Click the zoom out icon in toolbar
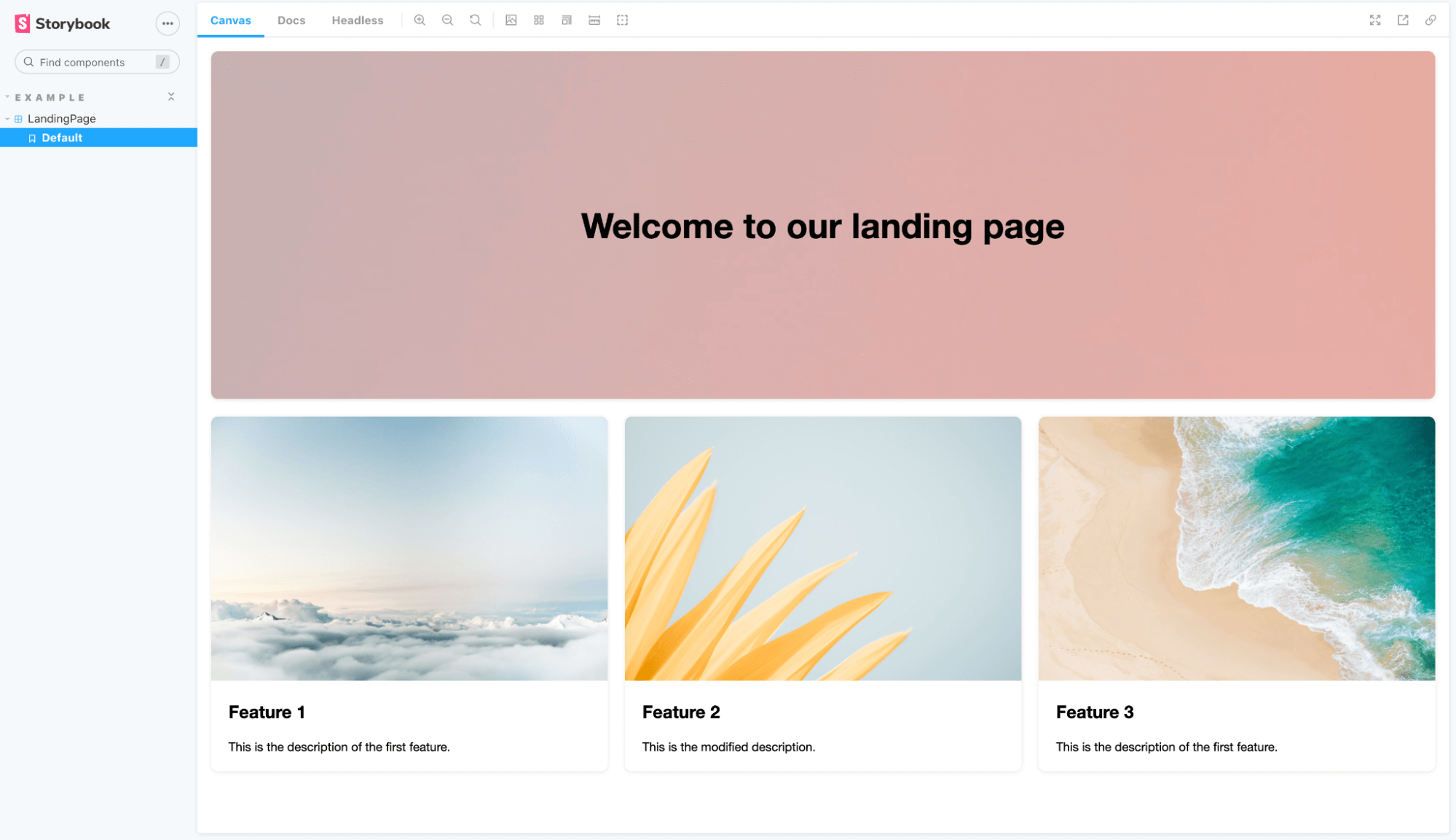The image size is (1456, 840). pyautogui.click(x=447, y=20)
